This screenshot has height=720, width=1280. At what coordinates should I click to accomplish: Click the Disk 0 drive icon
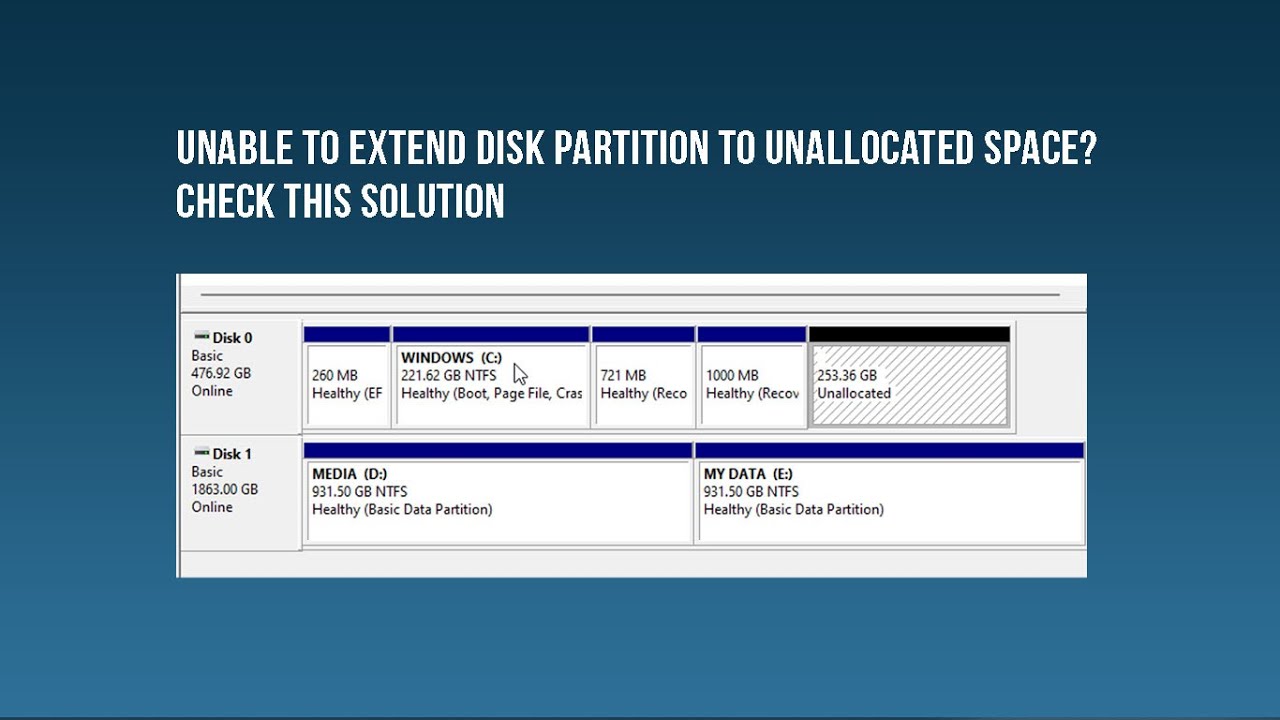tap(201, 338)
